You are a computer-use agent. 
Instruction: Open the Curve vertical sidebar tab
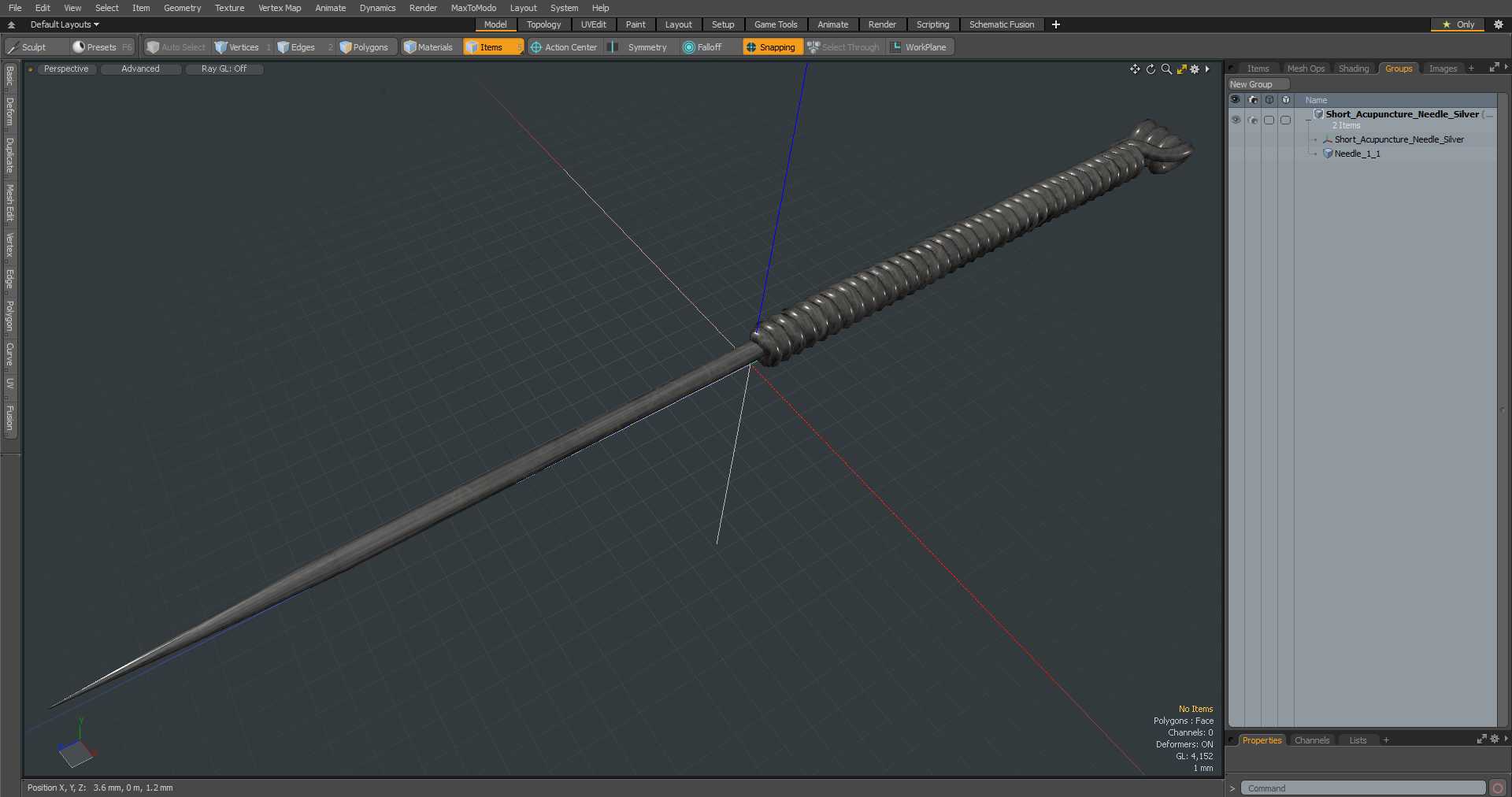[10, 354]
